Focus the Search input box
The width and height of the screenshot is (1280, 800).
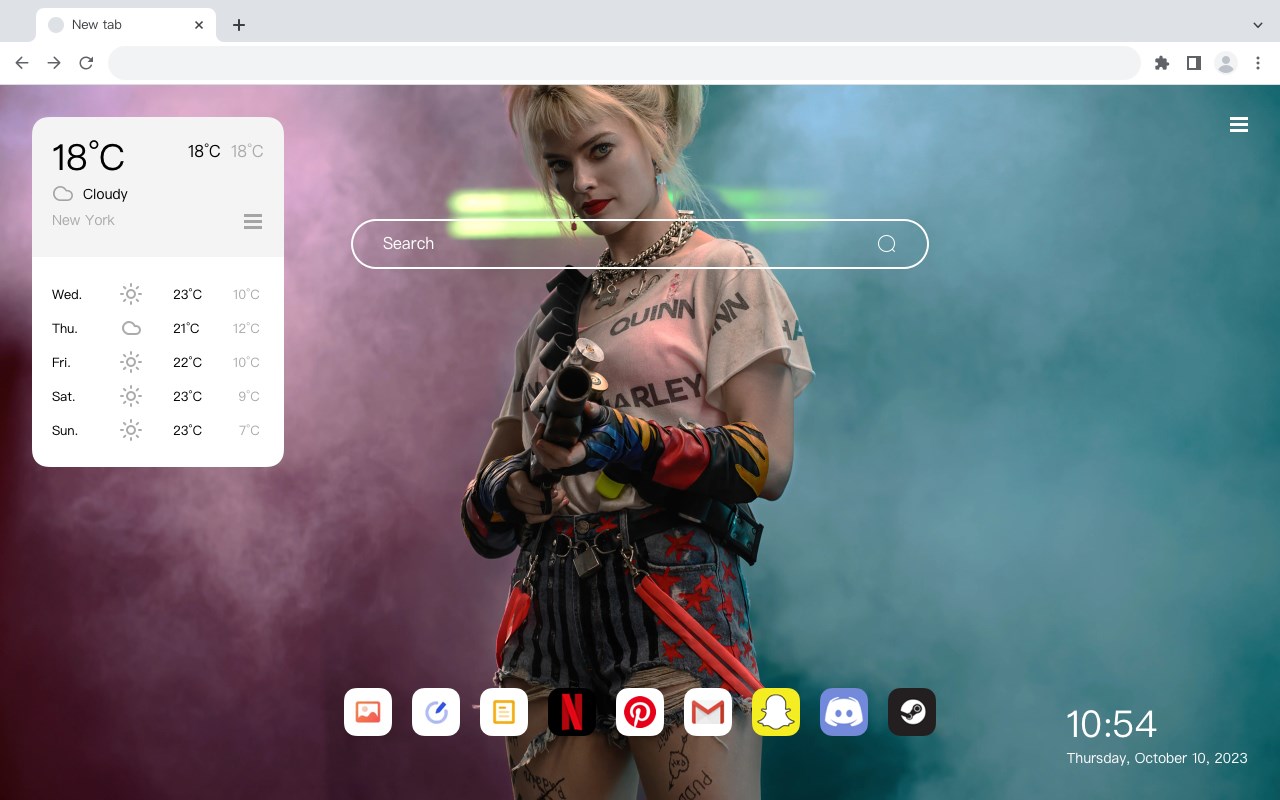(640, 244)
